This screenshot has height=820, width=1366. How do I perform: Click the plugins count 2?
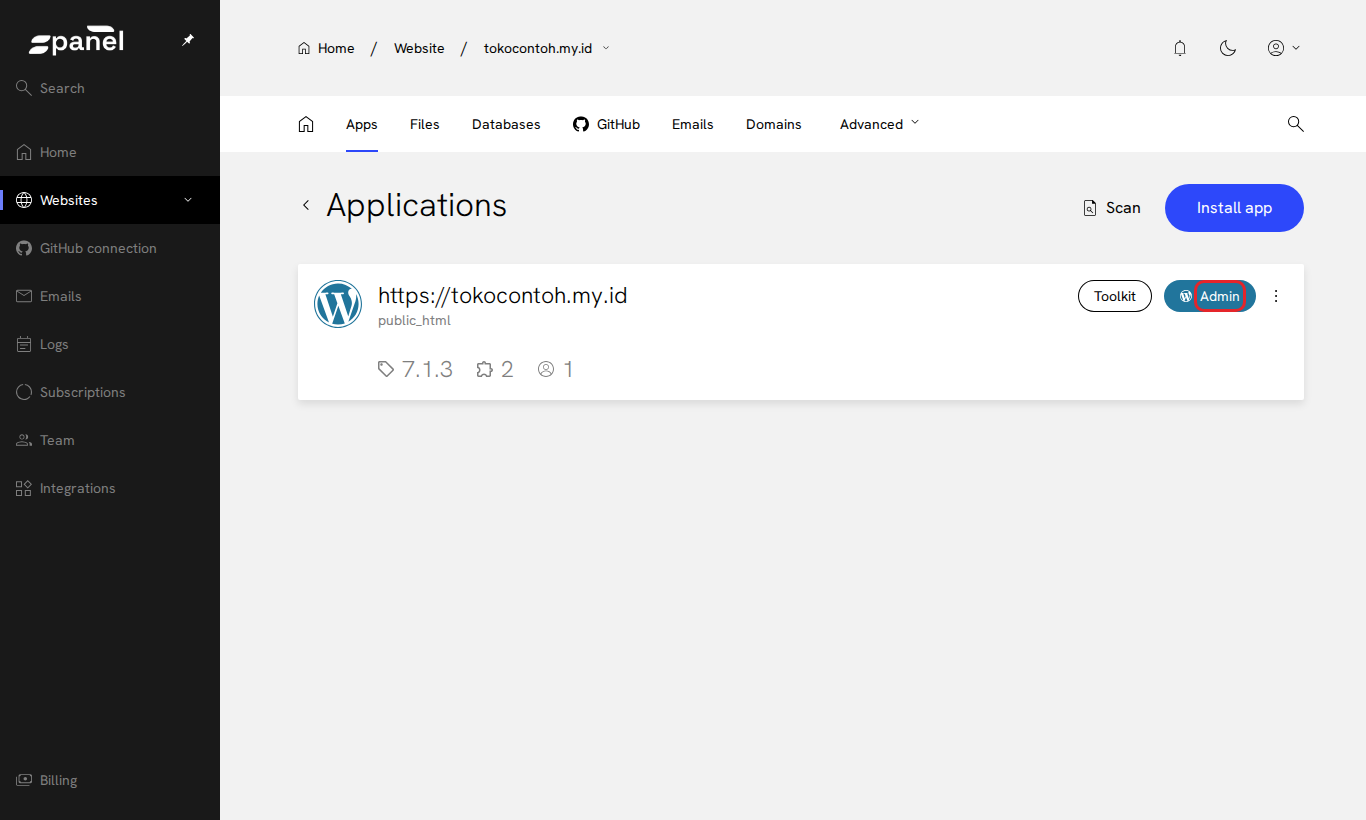tap(495, 369)
